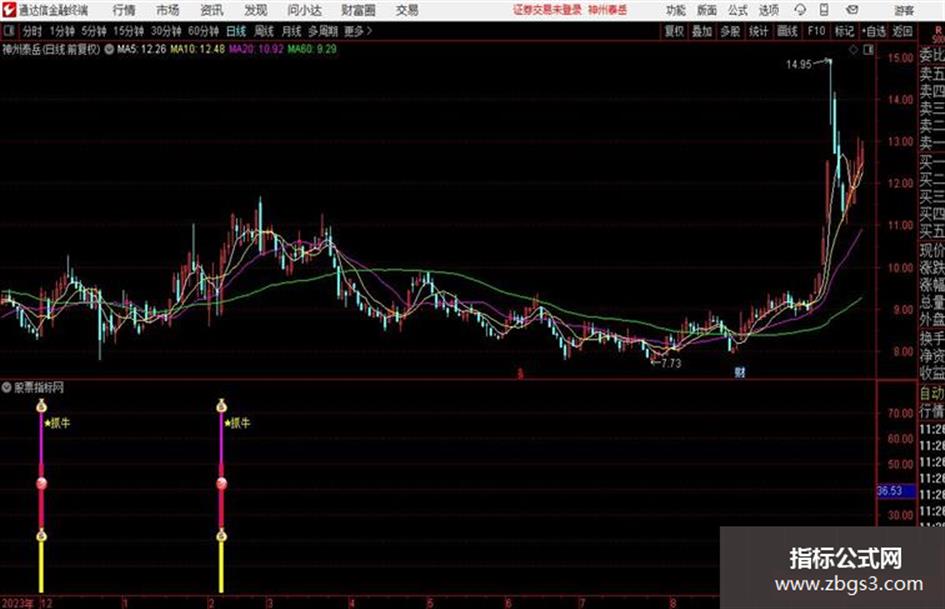The image size is (945, 609).
Task: Open the 版面 menu
Action: pos(706,10)
